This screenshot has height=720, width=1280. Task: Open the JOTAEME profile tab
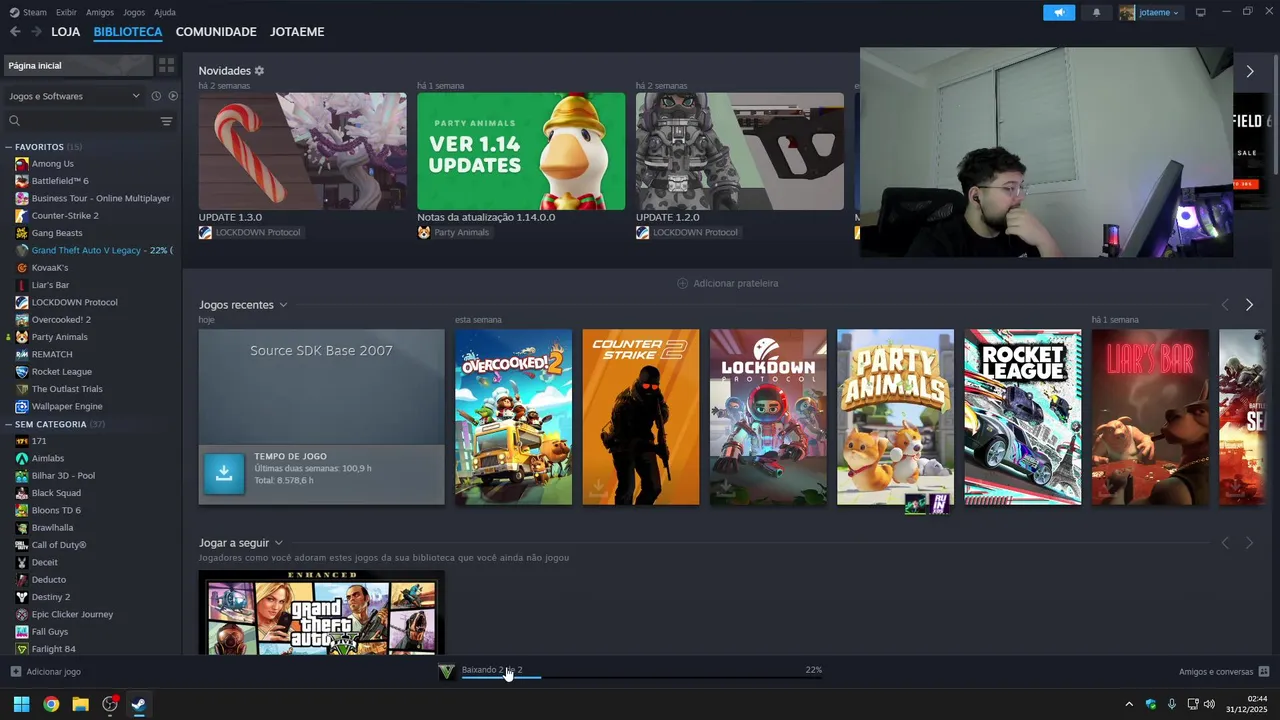pos(297,32)
